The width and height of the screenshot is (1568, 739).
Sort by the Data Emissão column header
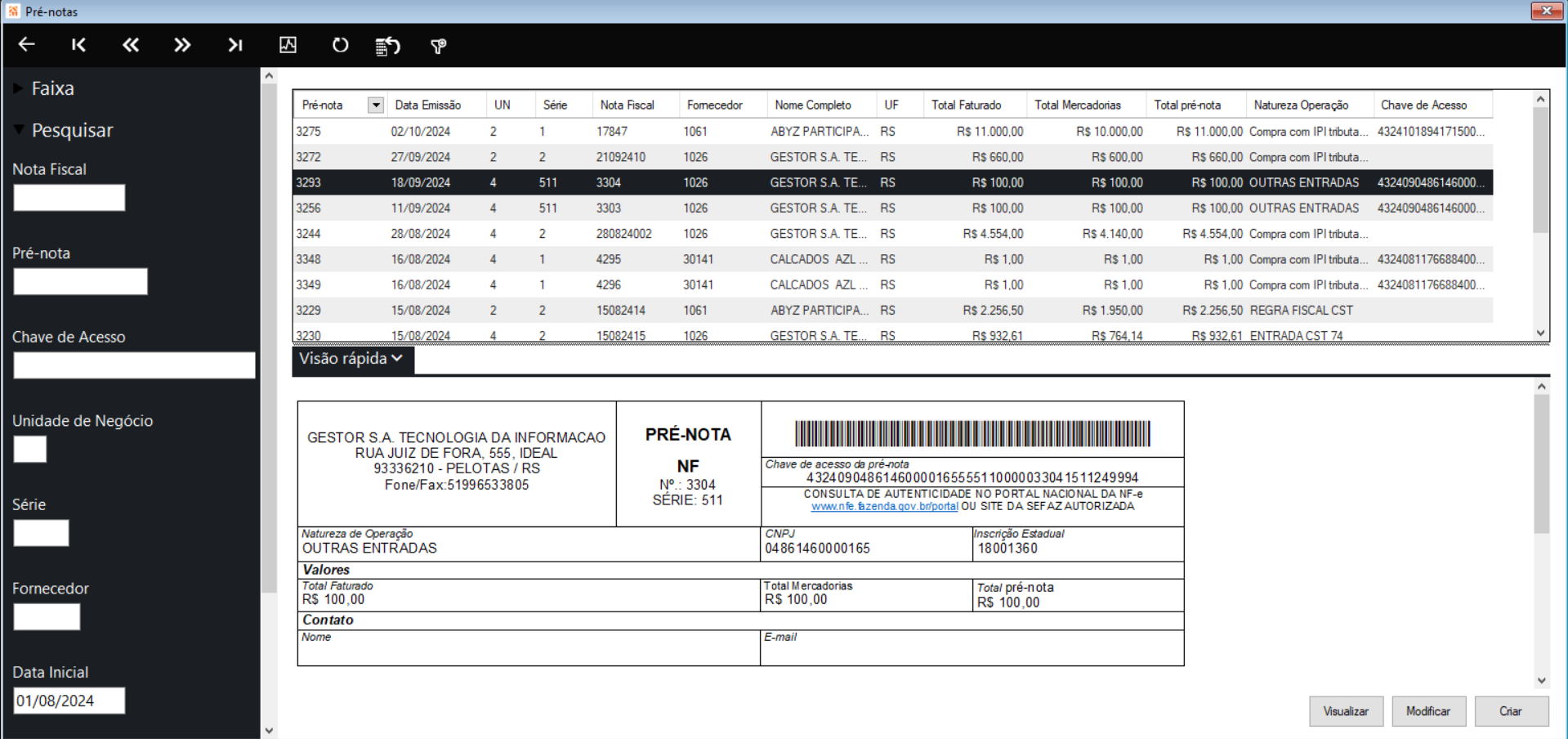coord(436,105)
